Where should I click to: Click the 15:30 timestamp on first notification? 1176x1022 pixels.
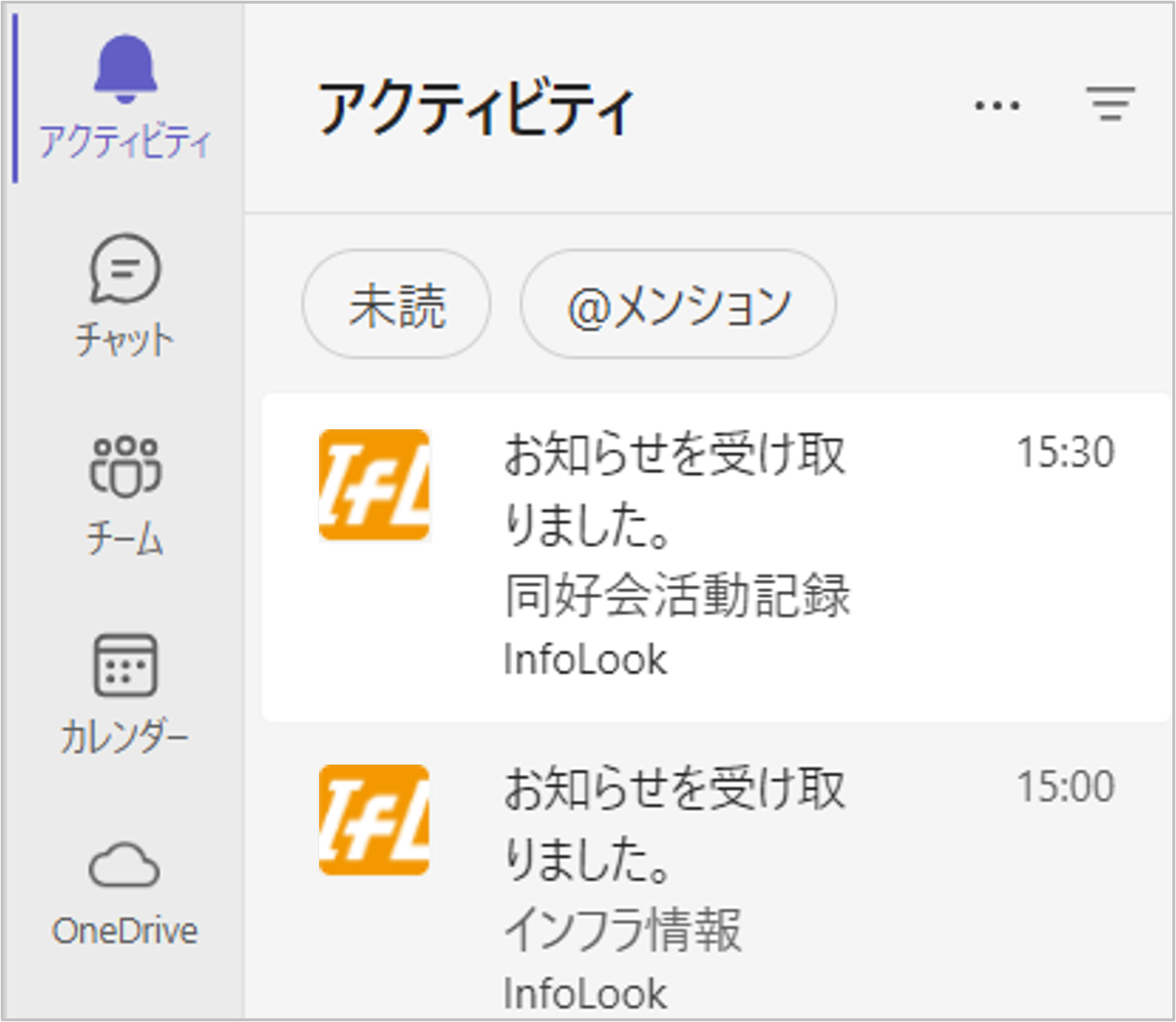pos(1065,453)
